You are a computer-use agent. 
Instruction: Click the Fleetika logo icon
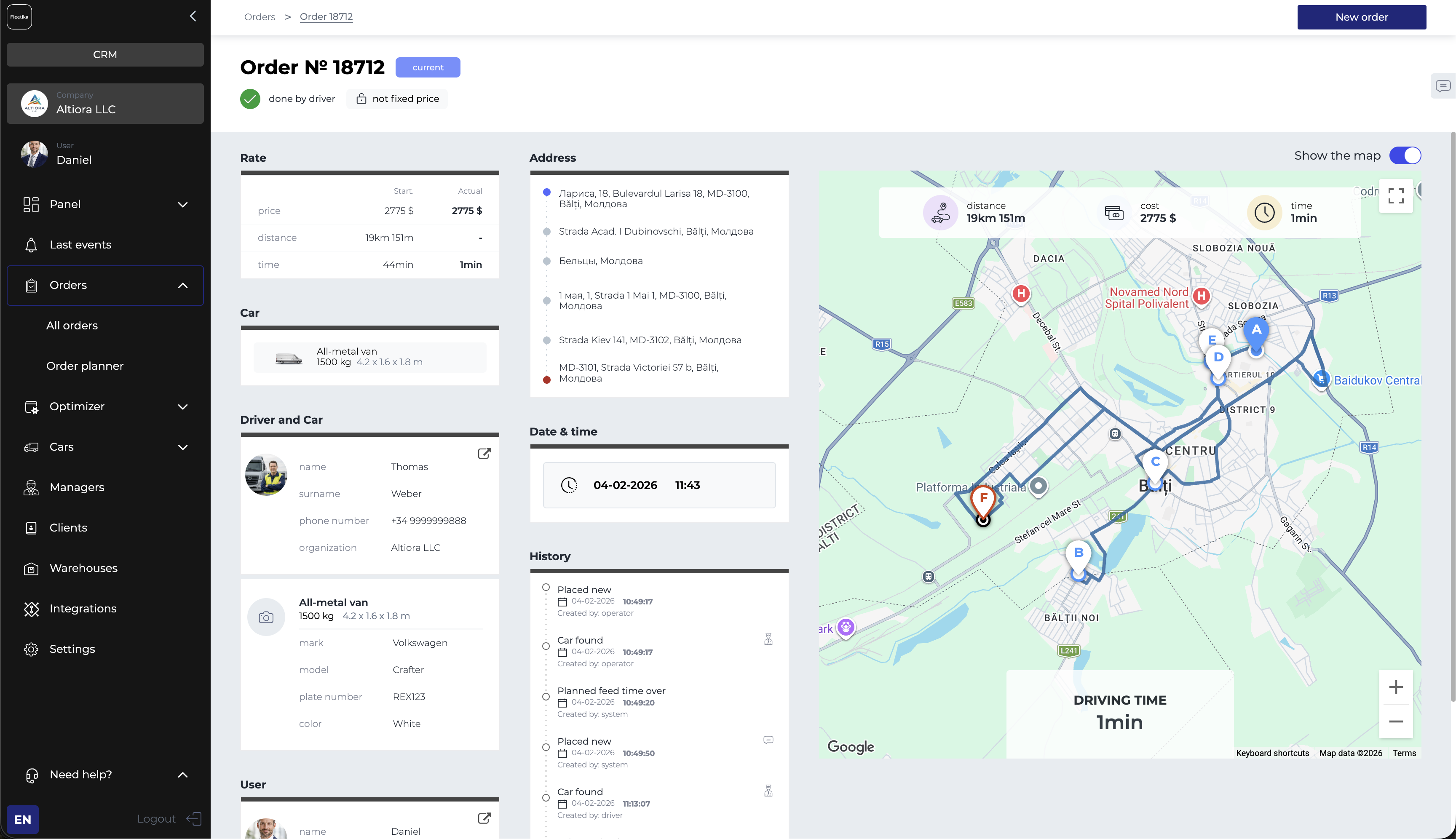pos(19,17)
